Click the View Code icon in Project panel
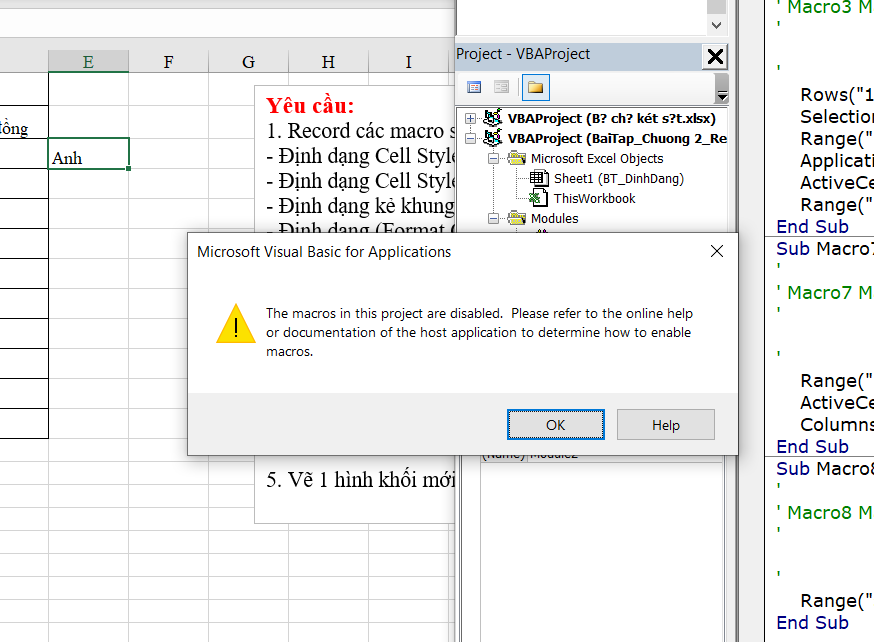Image resolution: width=874 pixels, height=642 pixels. [x=474, y=87]
